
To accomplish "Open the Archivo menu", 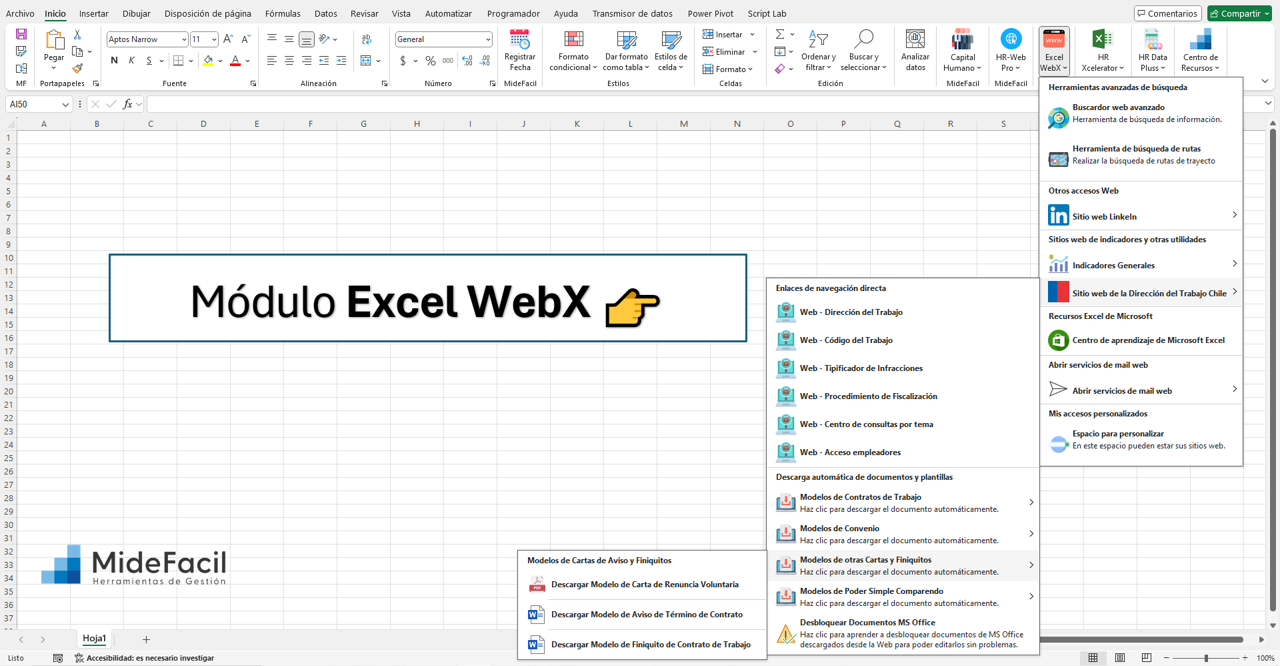I will [20, 13].
